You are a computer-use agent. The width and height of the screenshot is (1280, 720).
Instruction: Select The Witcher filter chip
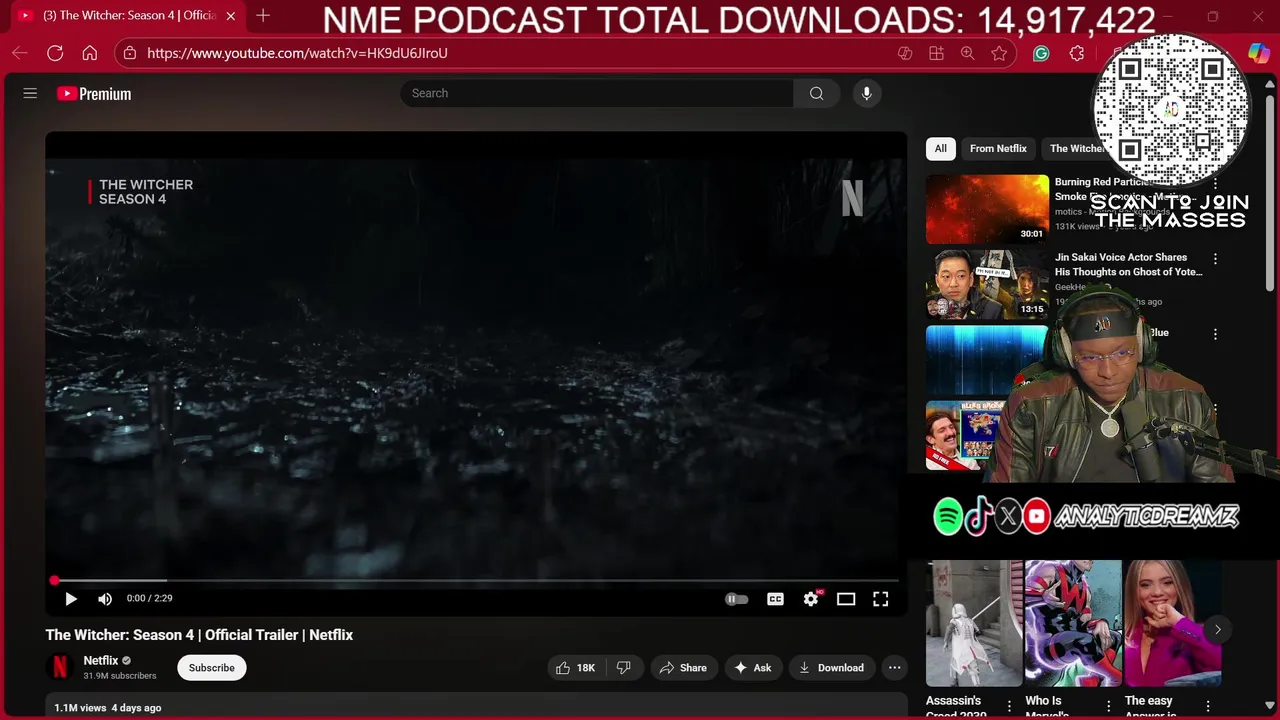(1077, 148)
